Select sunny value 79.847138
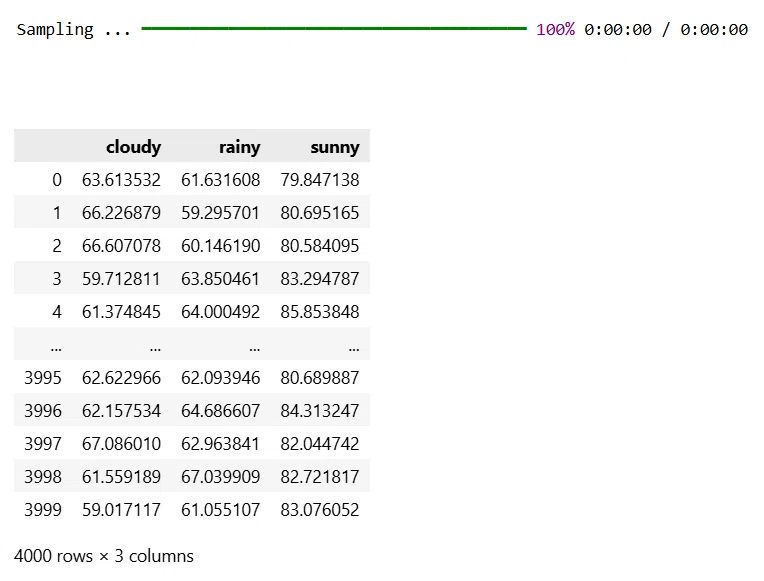Image resolution: width=764 pixels, height=581 pixels. pyautogui.click(x=320, y=180)
